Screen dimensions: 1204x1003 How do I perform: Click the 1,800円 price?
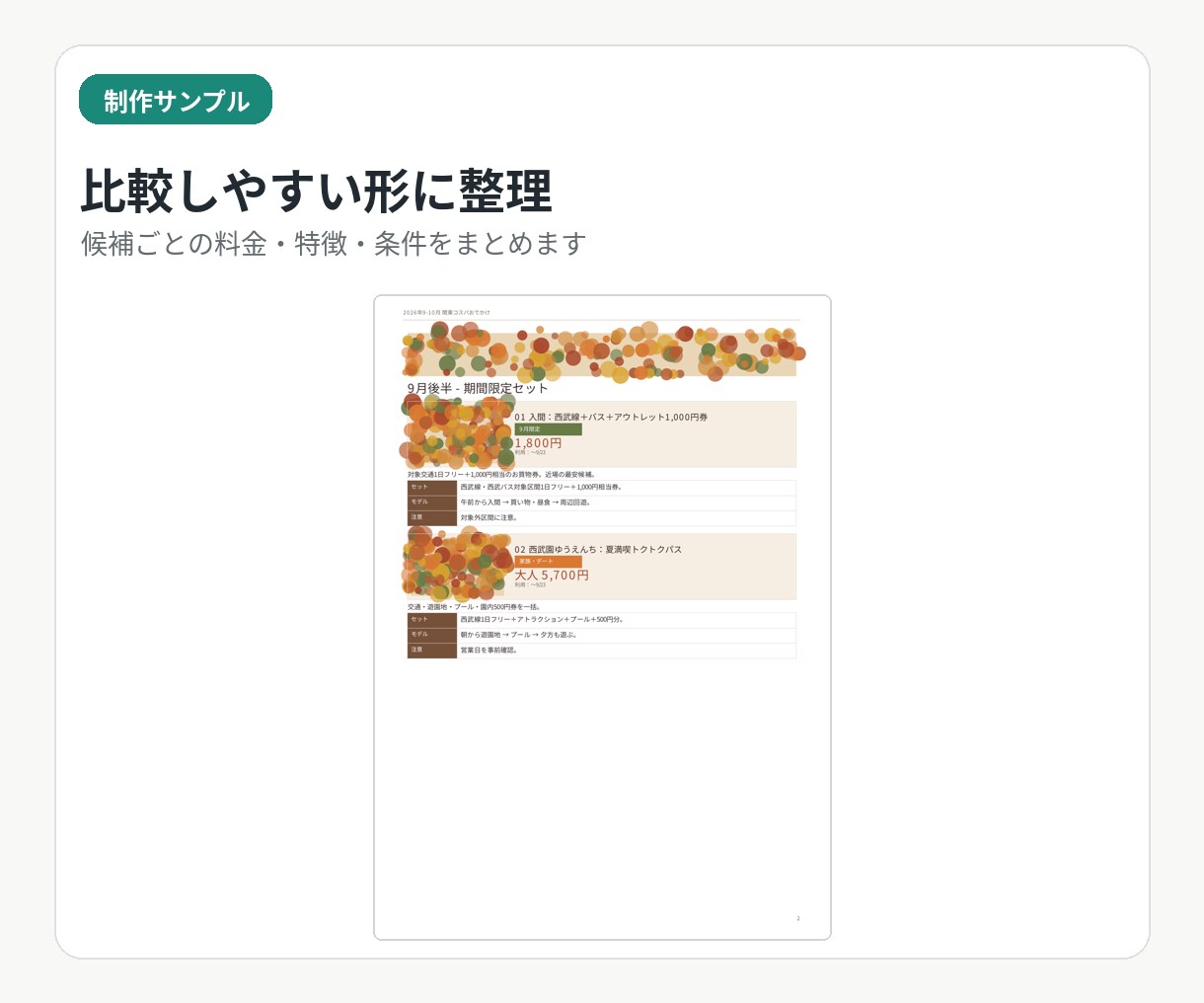538,443
